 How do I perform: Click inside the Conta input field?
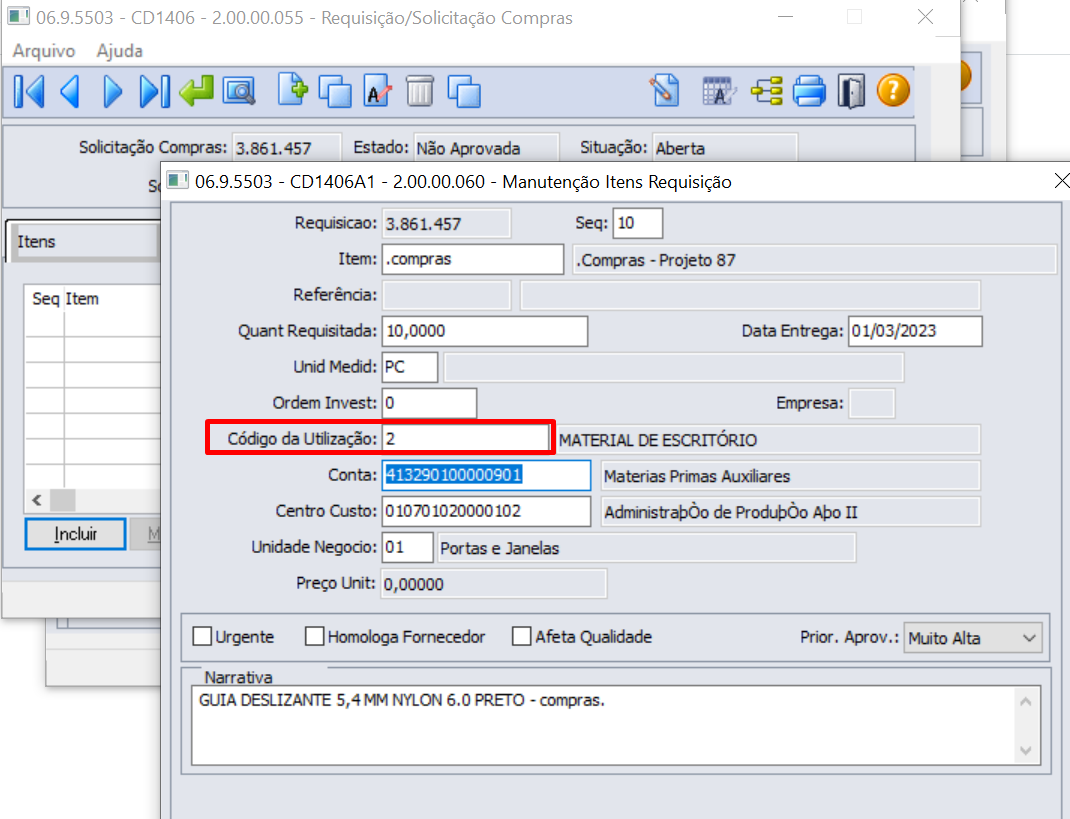pyautogui.click(x=485, y=475)
